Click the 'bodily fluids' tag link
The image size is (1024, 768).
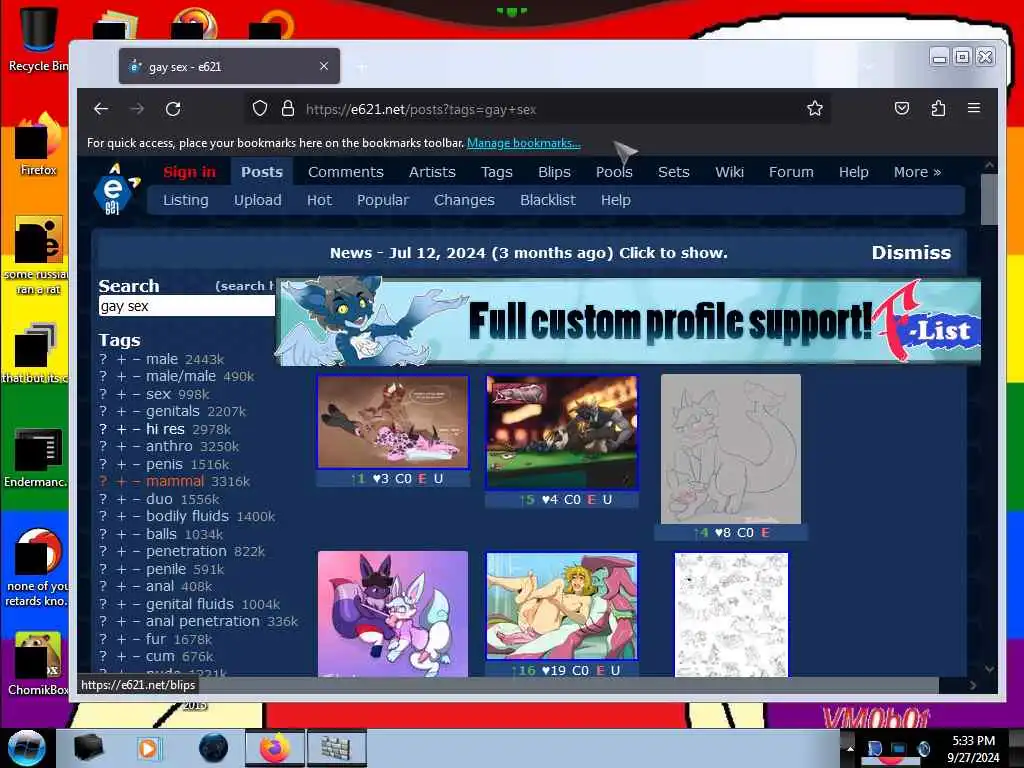coord(187,517)
